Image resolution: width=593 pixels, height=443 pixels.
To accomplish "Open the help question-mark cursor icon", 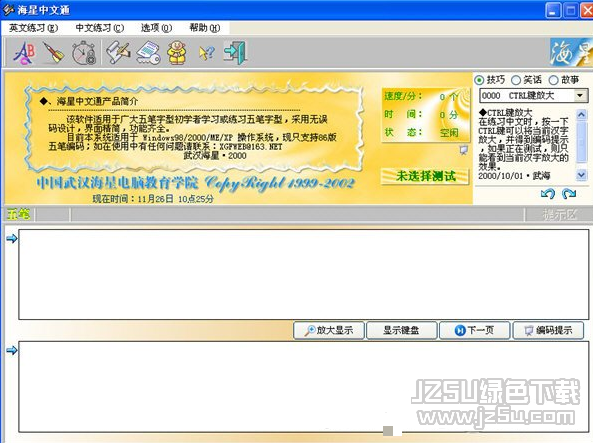I will tap(206, 53).
